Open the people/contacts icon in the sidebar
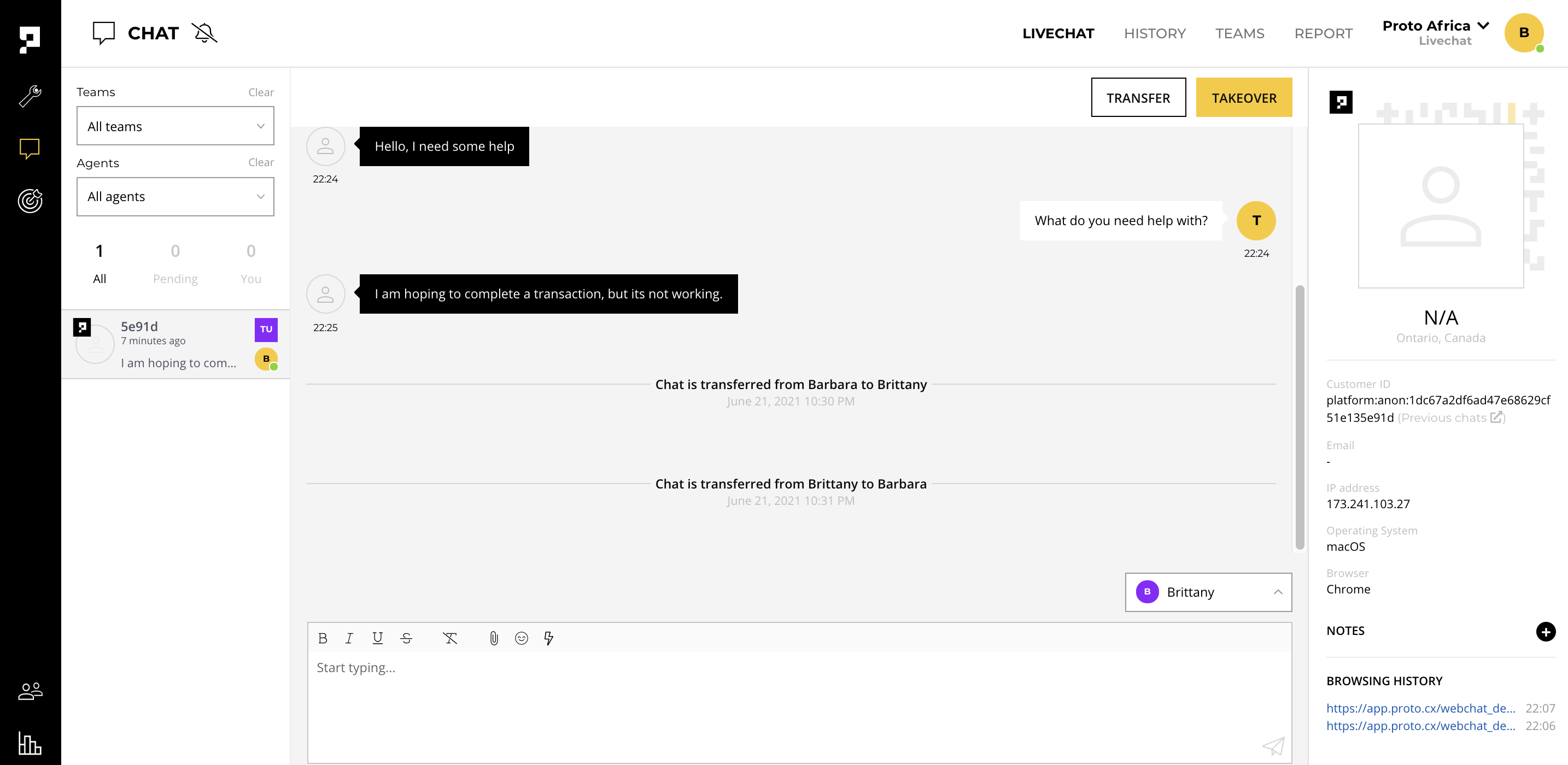 coord(29,691)
